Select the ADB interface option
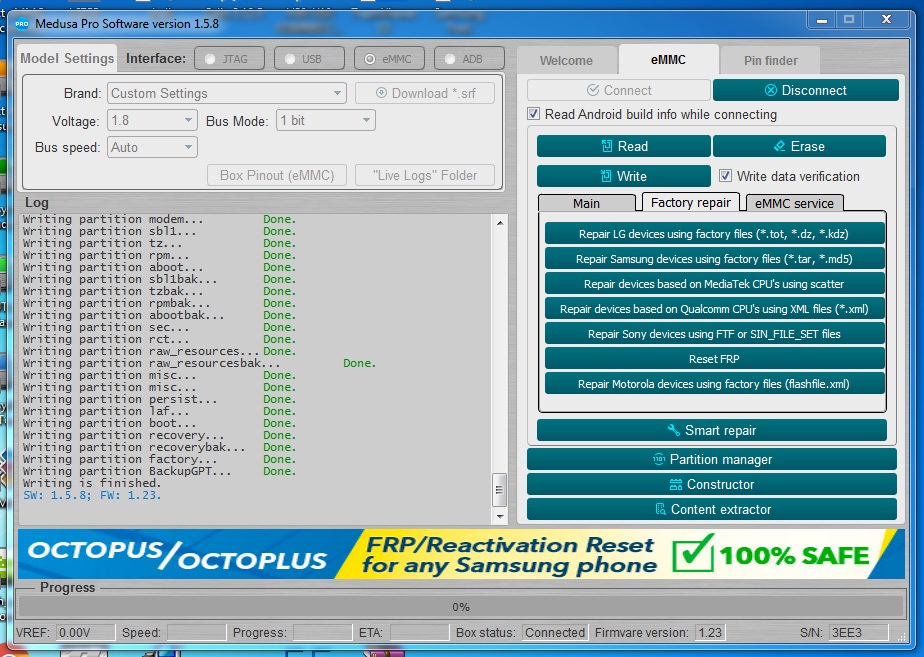This screenshot has height=657, width=924. pyautogui.click(x=469, y=59)
